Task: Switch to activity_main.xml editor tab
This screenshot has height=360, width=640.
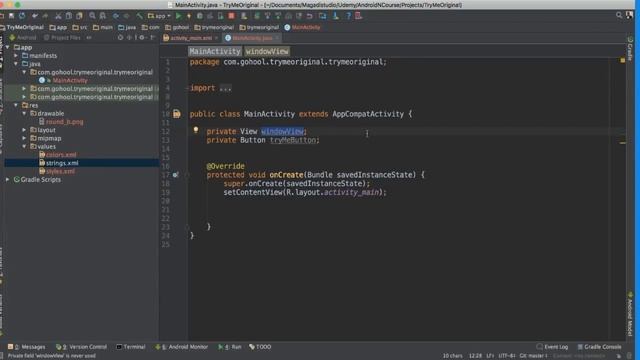Action: [191, 38]
